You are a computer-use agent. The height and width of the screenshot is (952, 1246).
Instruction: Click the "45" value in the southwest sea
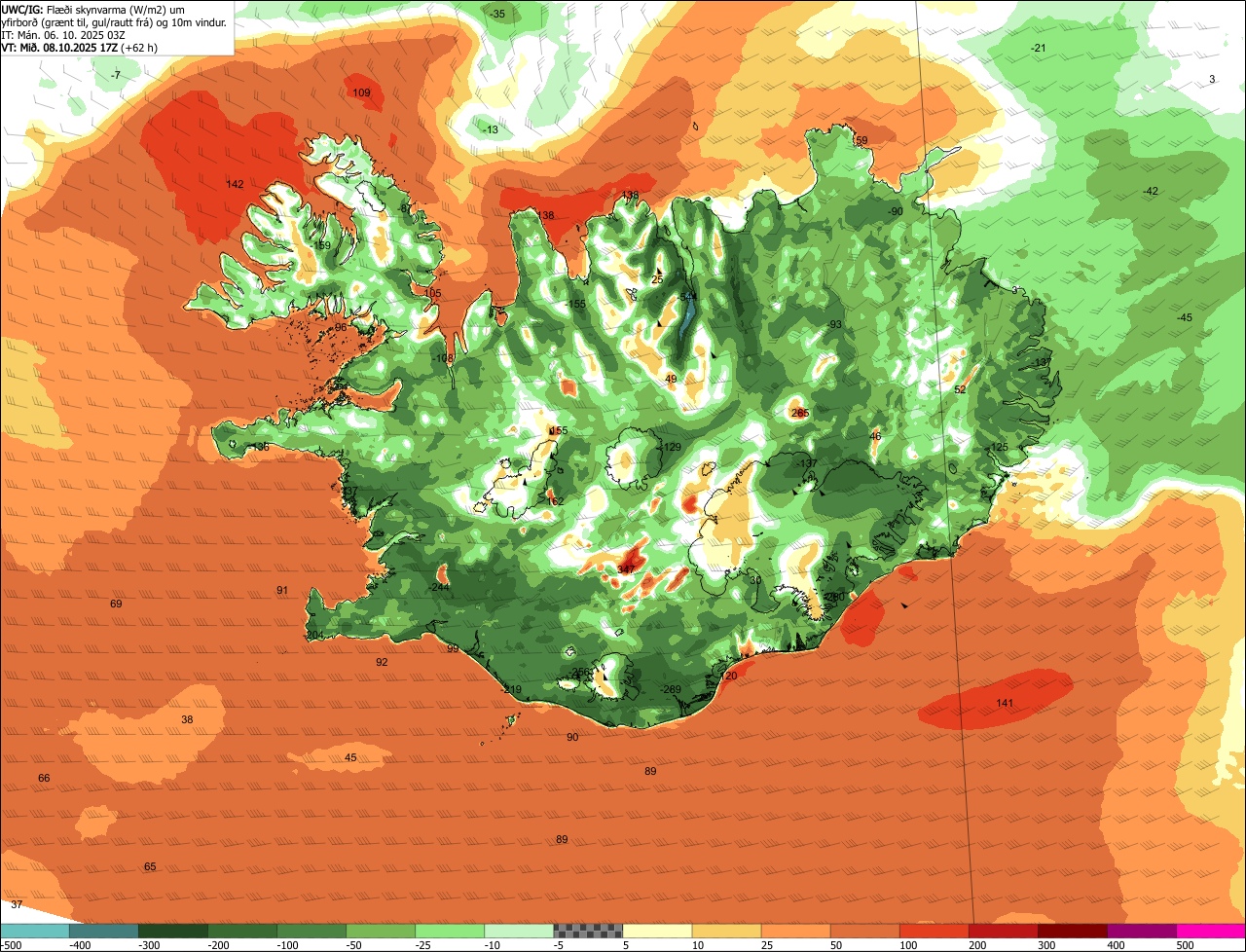[350, 757]
